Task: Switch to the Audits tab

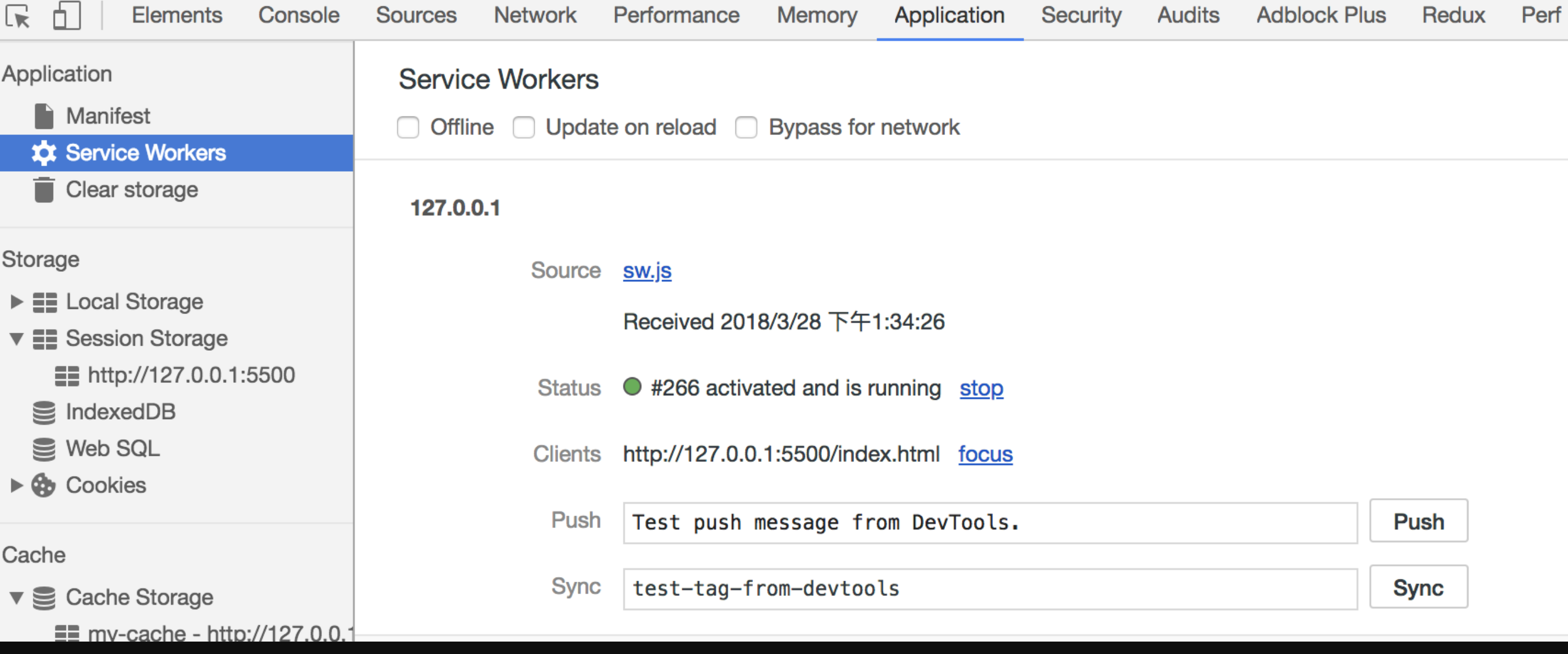Action: click(1188, 15)
